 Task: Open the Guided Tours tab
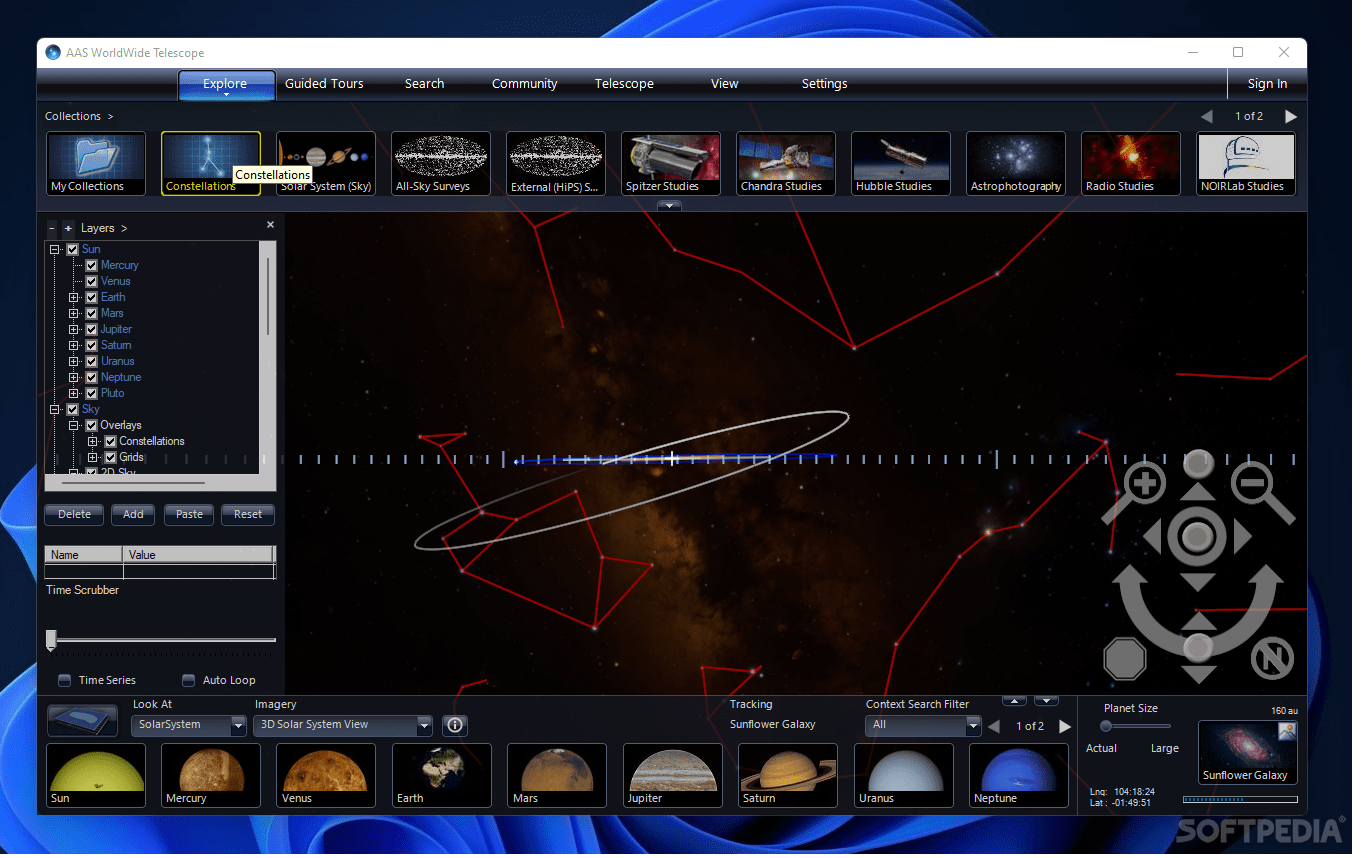[x=324, y=84]
